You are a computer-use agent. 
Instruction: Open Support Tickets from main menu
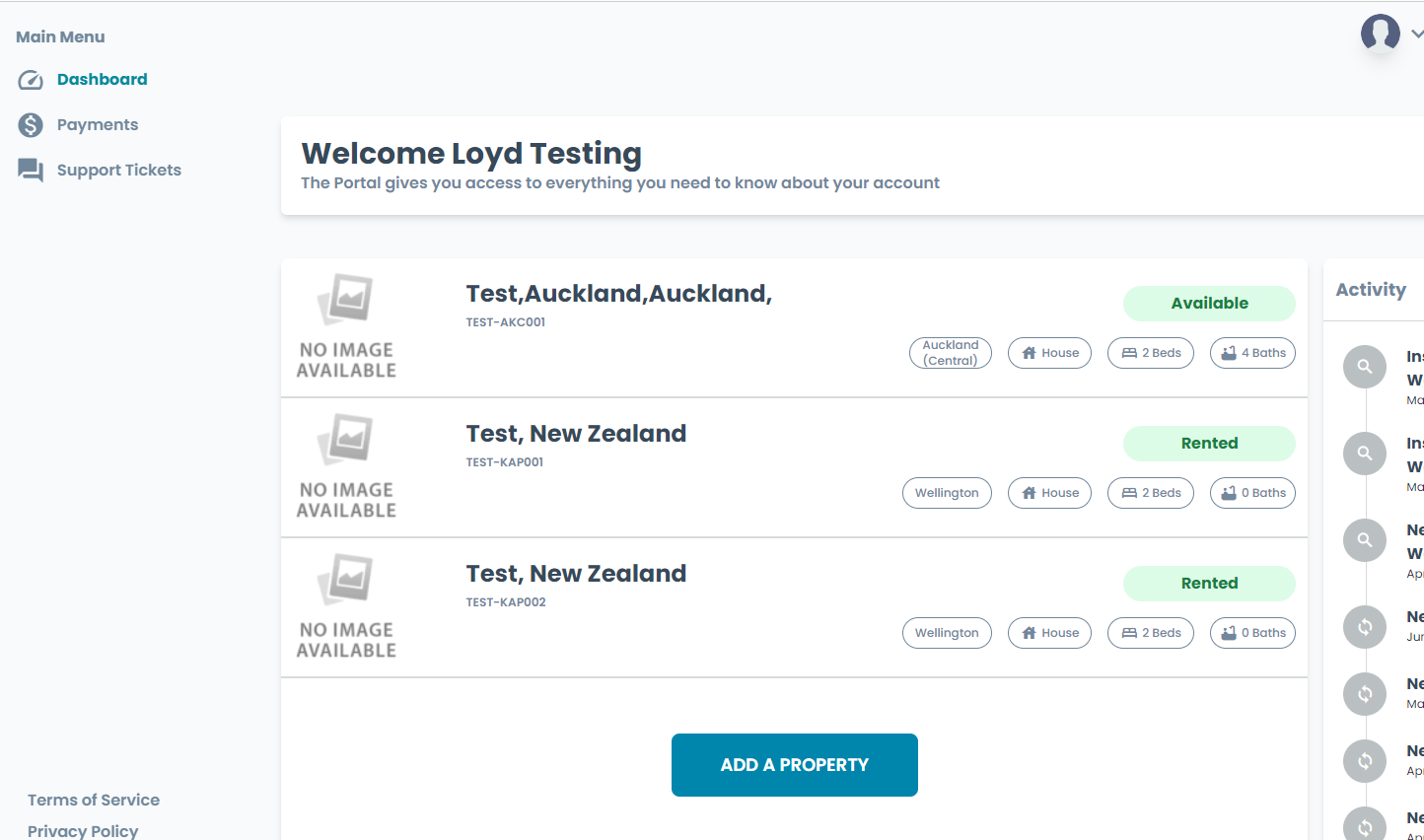click(x=119, y=171)
